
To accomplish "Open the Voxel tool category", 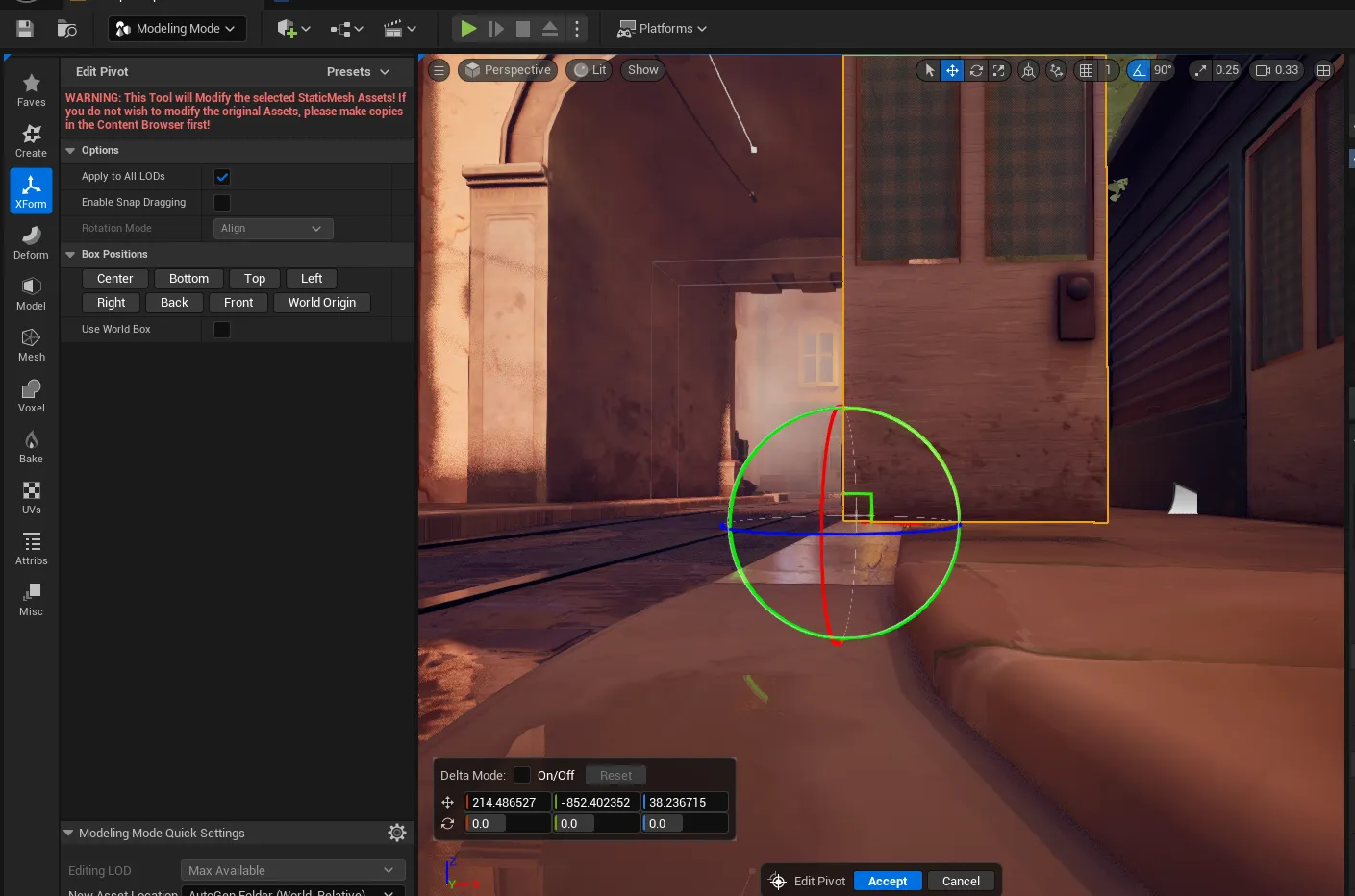I will (31, 395).
